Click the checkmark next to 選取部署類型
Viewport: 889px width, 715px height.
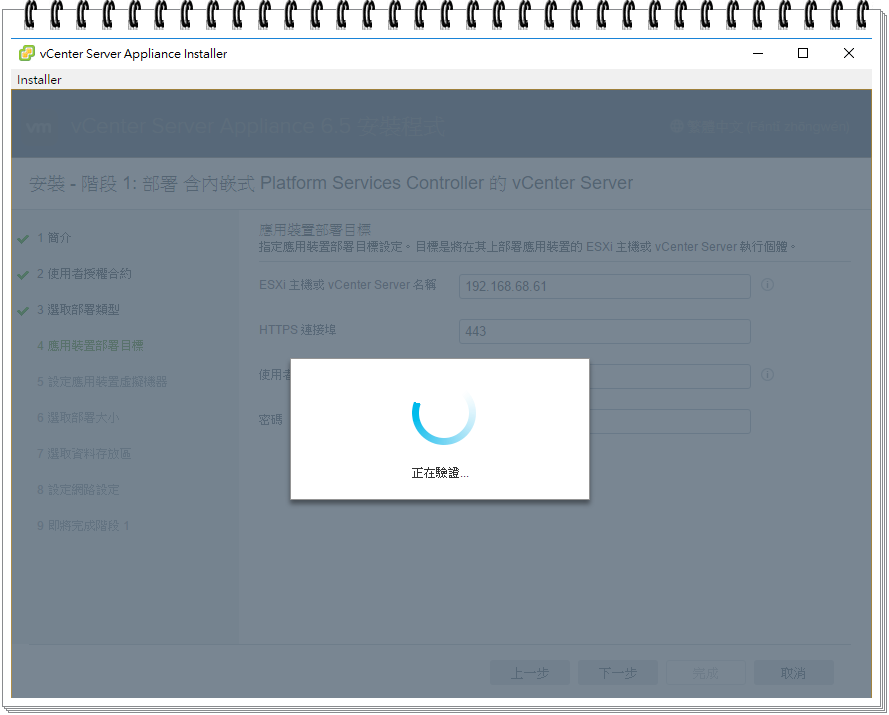23,311
